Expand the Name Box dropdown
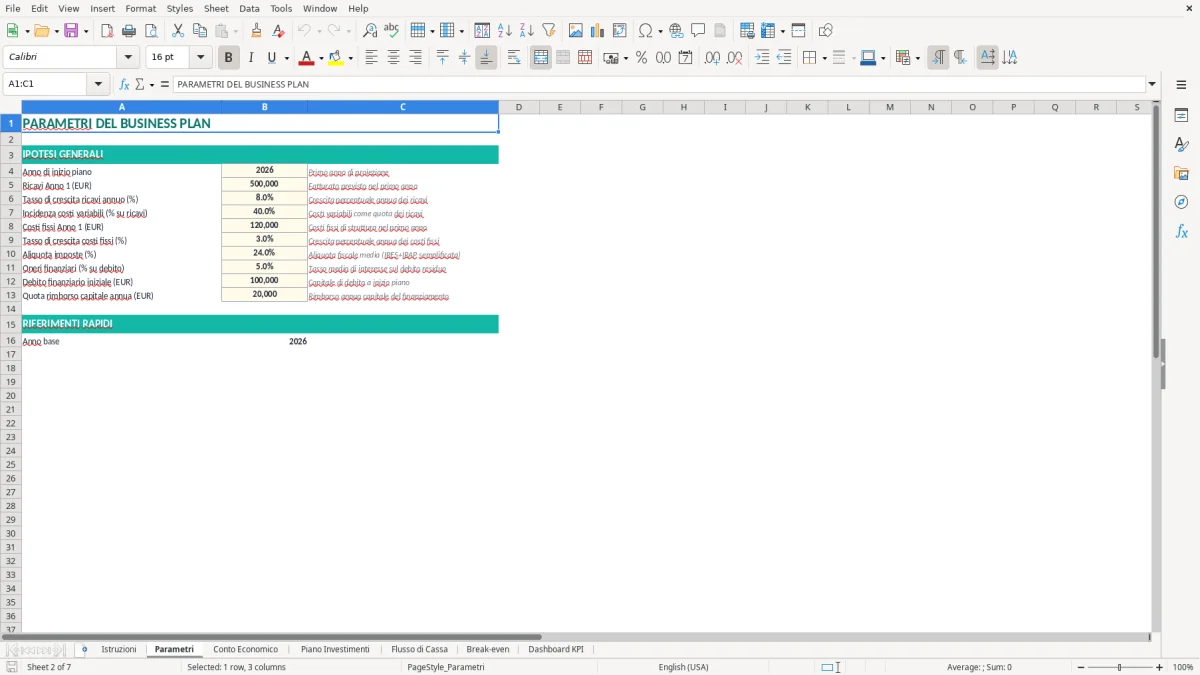Viewport: 1200px width, 675px height. click(x=98, y=84)
